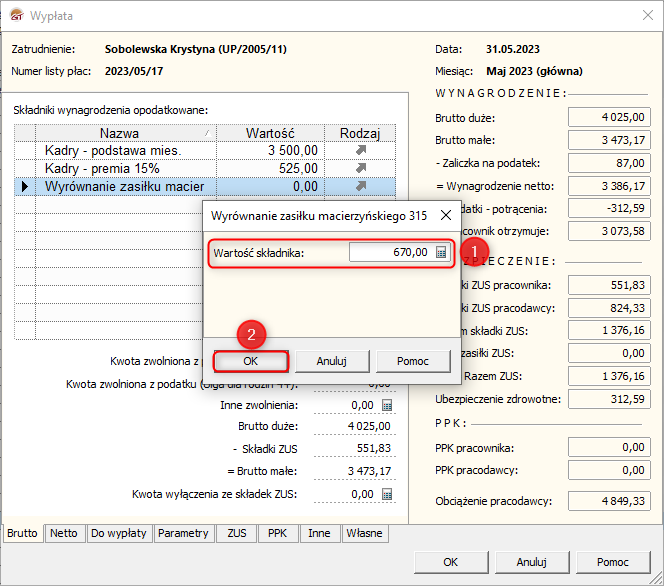Click Pomoc at bottom of Wypłata window

click(613, 562)
